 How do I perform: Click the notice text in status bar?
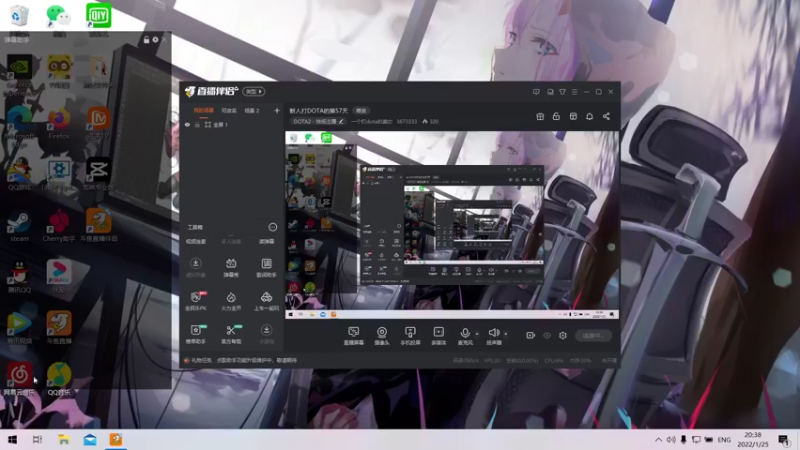pyautogui.click(x=243, y=360)
